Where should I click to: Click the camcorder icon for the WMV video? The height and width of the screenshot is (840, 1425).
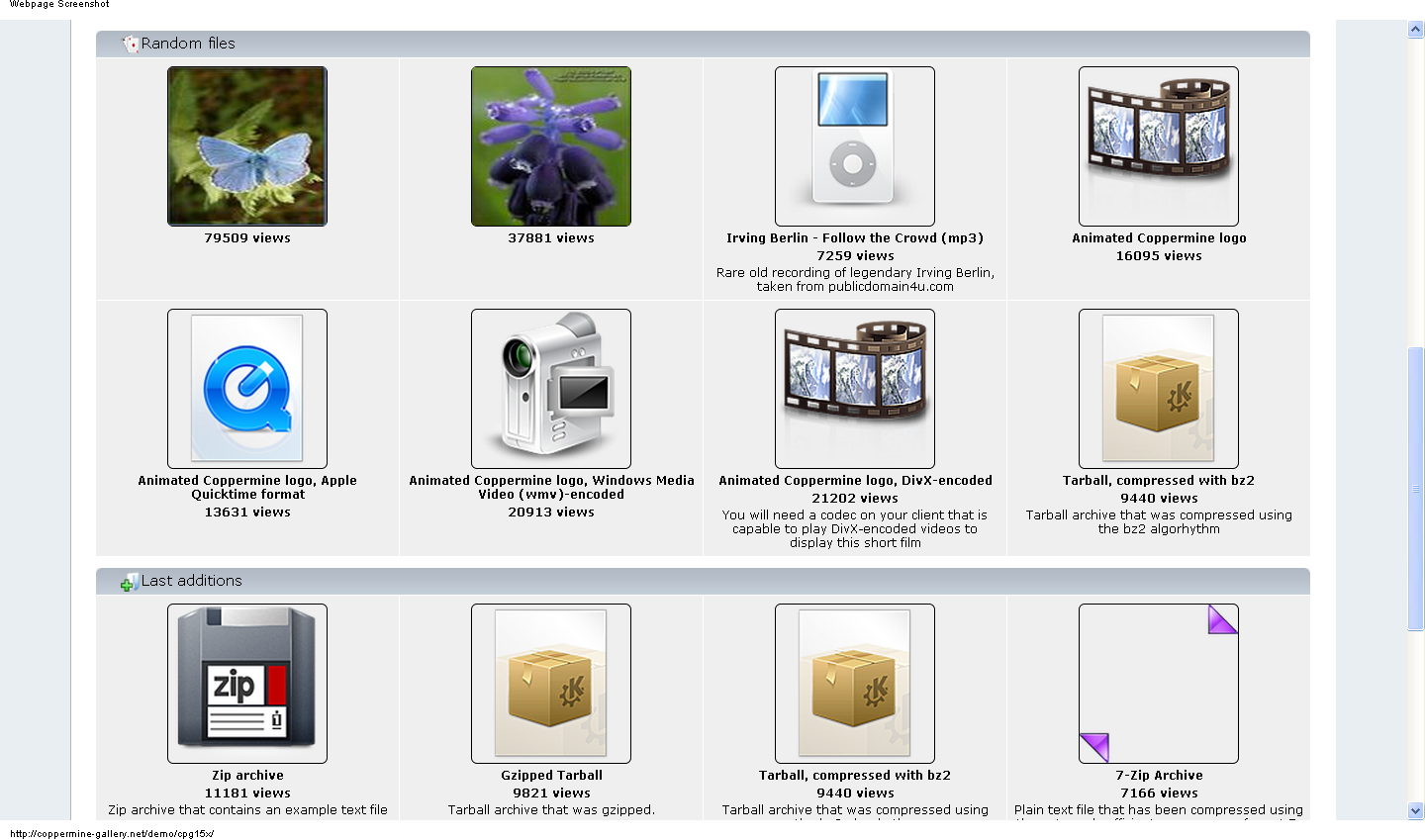coord(550,389)
